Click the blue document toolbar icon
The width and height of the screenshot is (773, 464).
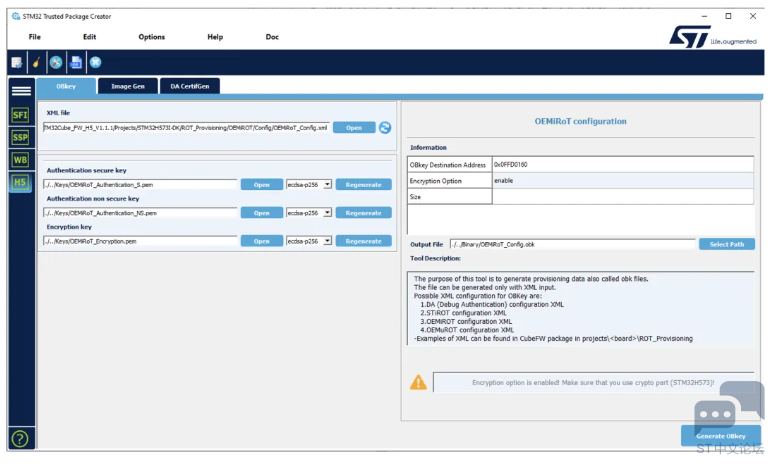coord(76,63)
